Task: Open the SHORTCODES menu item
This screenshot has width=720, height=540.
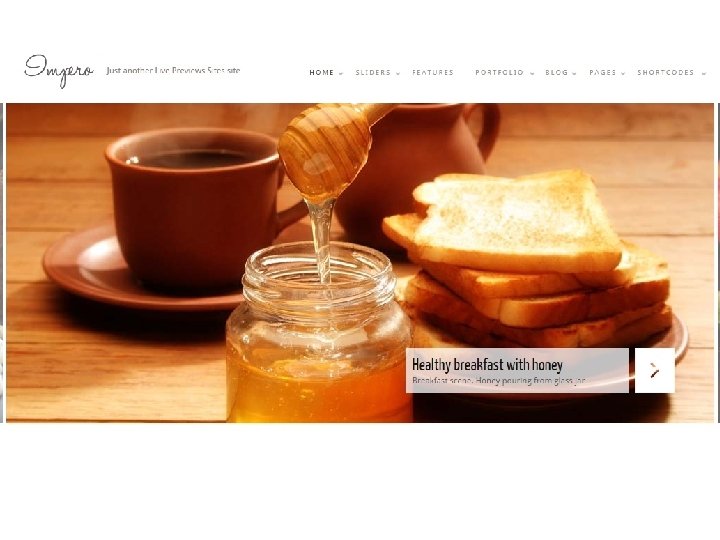Action: pos(665,73)
